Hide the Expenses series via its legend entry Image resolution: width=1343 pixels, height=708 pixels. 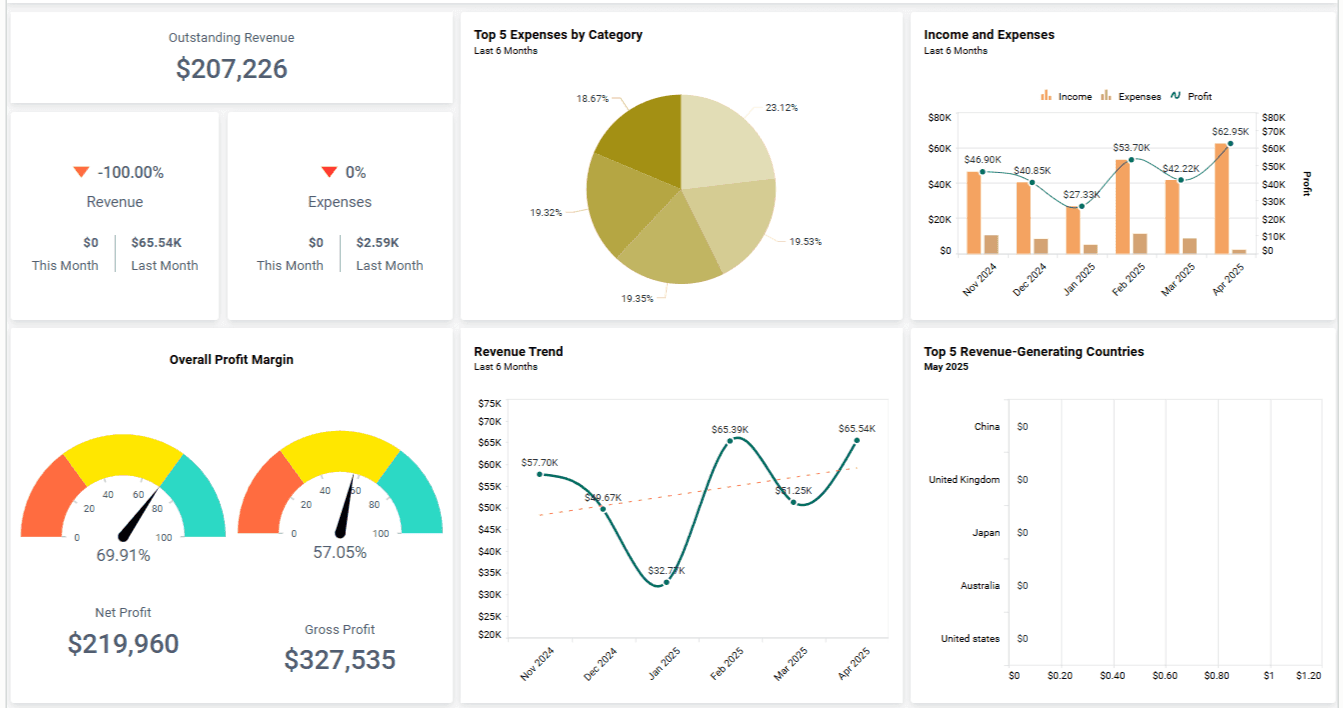(1140, 96)
